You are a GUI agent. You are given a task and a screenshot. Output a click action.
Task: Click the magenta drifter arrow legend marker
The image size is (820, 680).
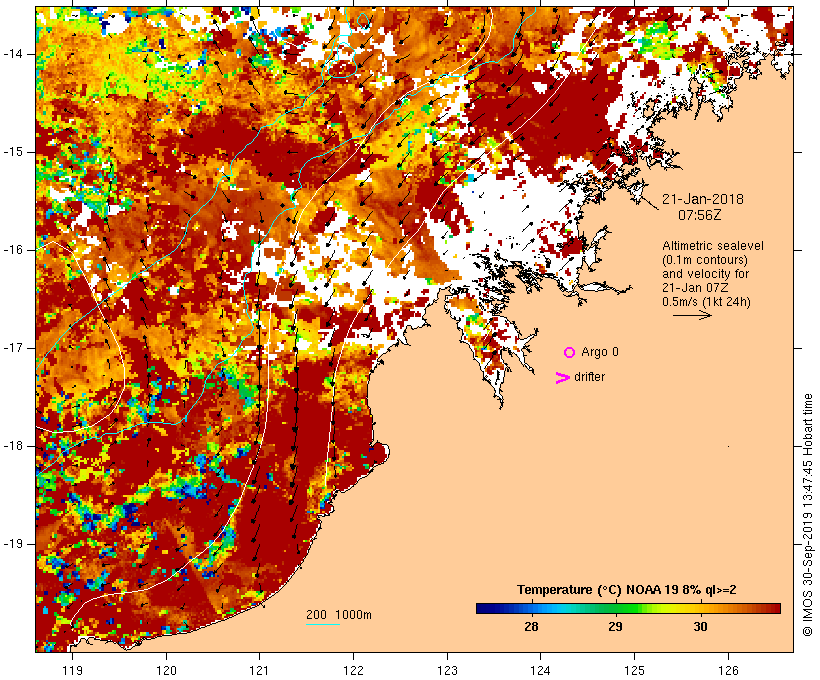click(563, 378)
